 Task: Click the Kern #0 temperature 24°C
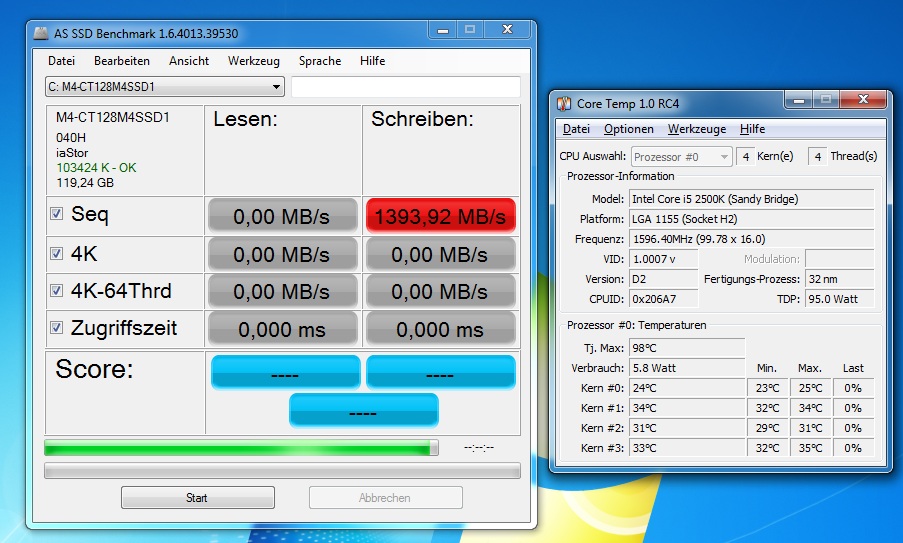(687, 388)
